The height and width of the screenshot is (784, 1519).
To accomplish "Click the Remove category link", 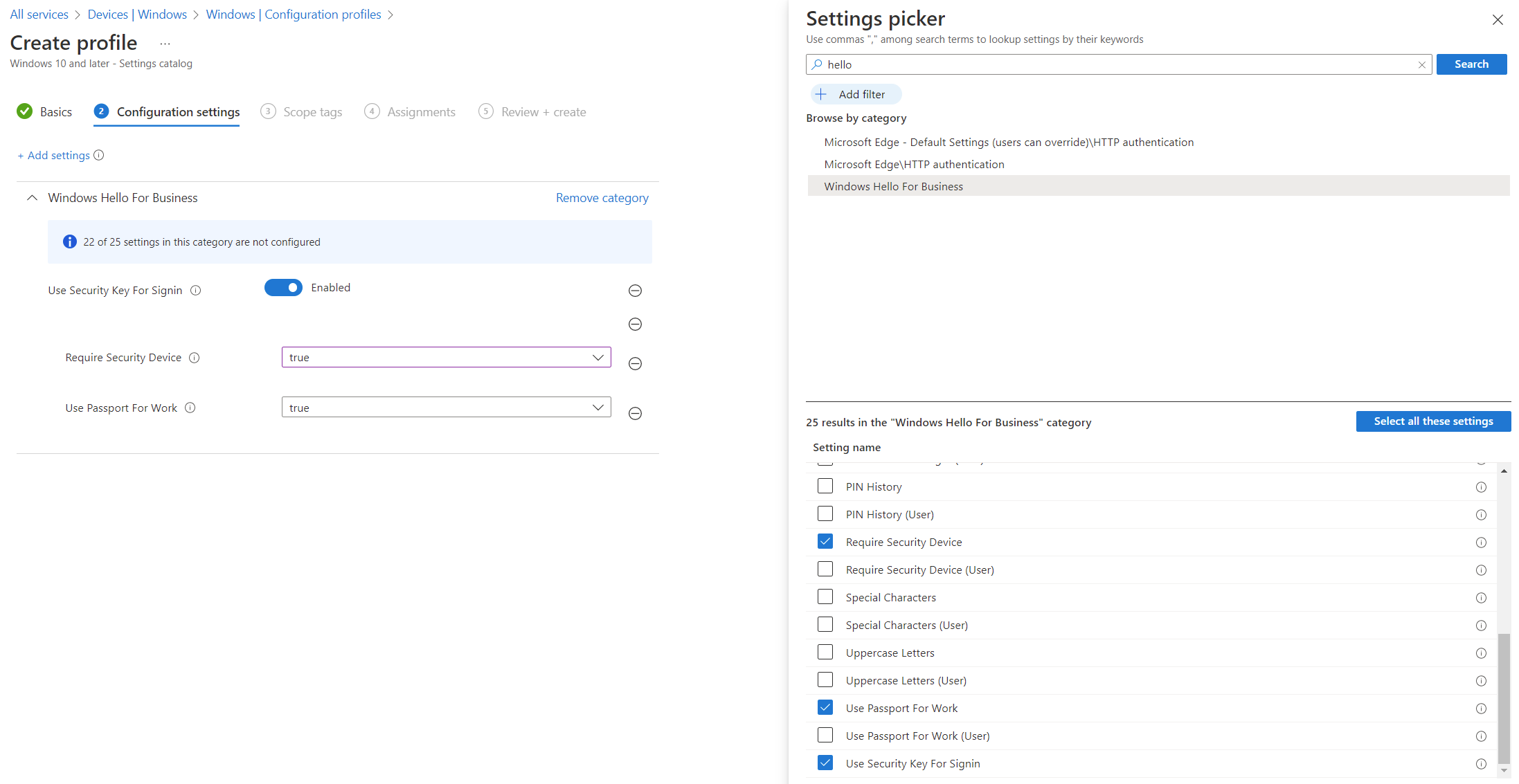I will pos(602,197).
